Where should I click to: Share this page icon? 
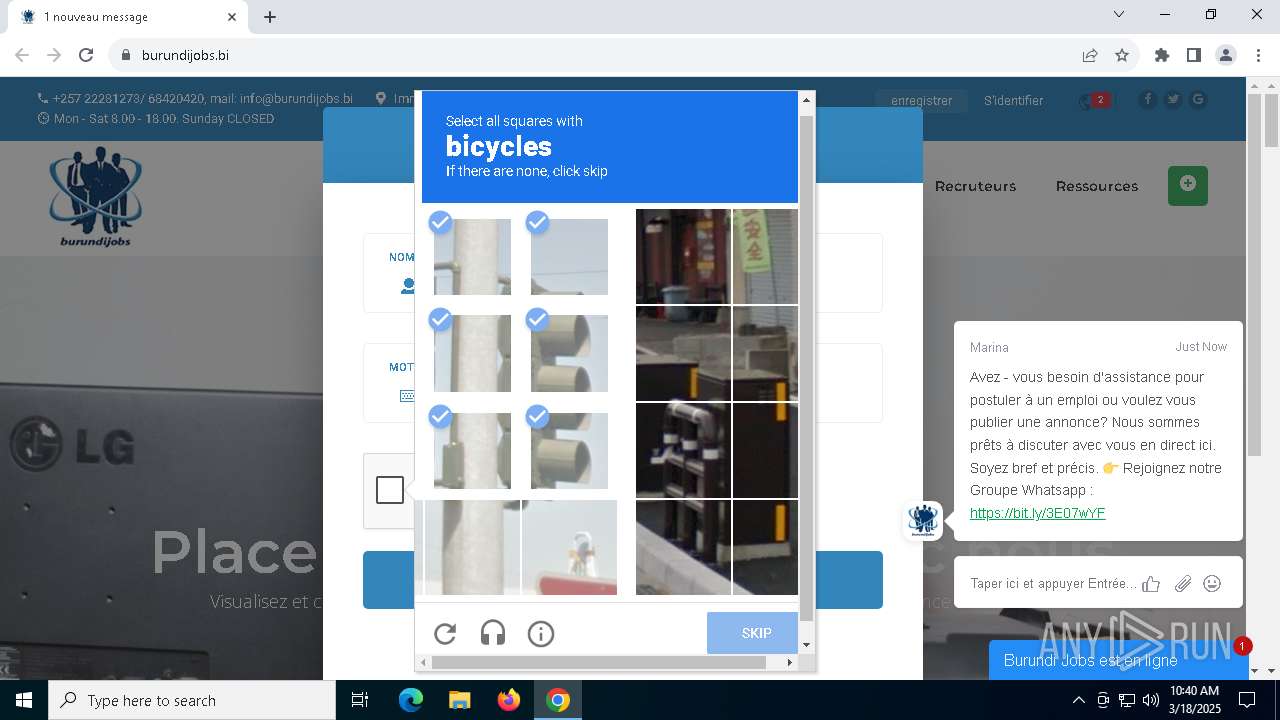pos(1090,55)
